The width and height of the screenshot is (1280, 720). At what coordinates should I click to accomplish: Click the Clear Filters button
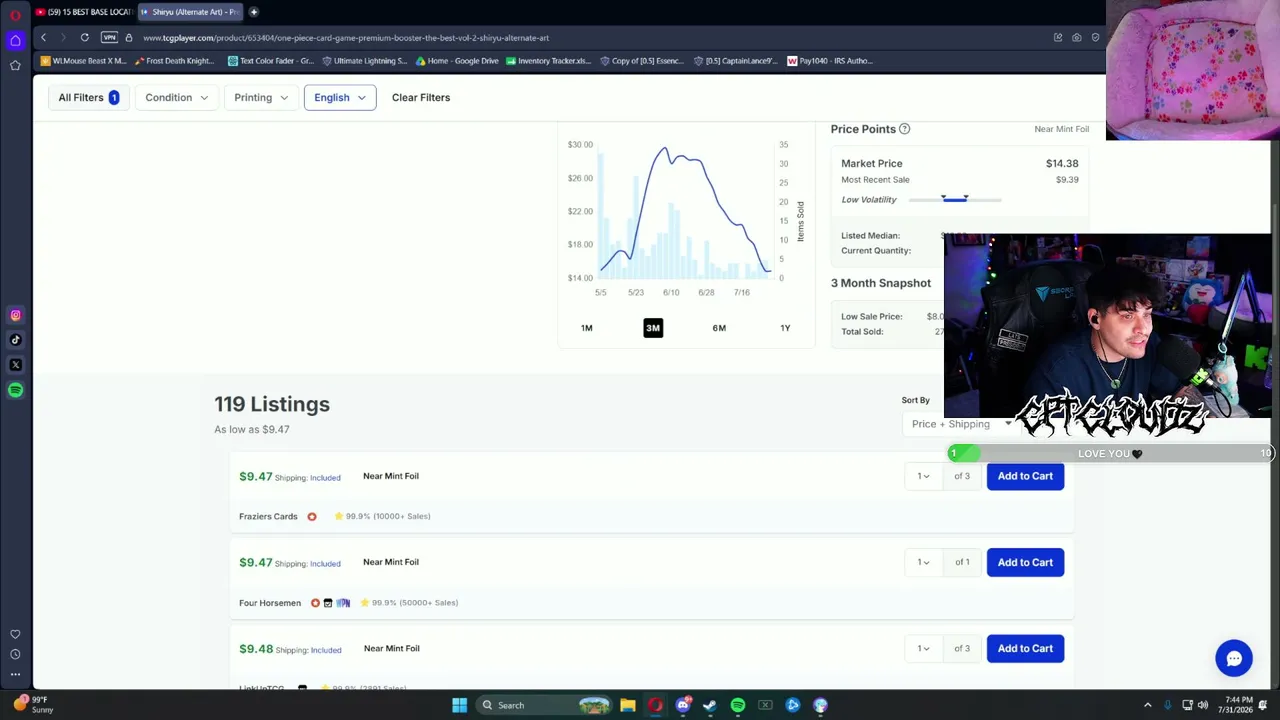pyautogui.click(x=421, y=97)
